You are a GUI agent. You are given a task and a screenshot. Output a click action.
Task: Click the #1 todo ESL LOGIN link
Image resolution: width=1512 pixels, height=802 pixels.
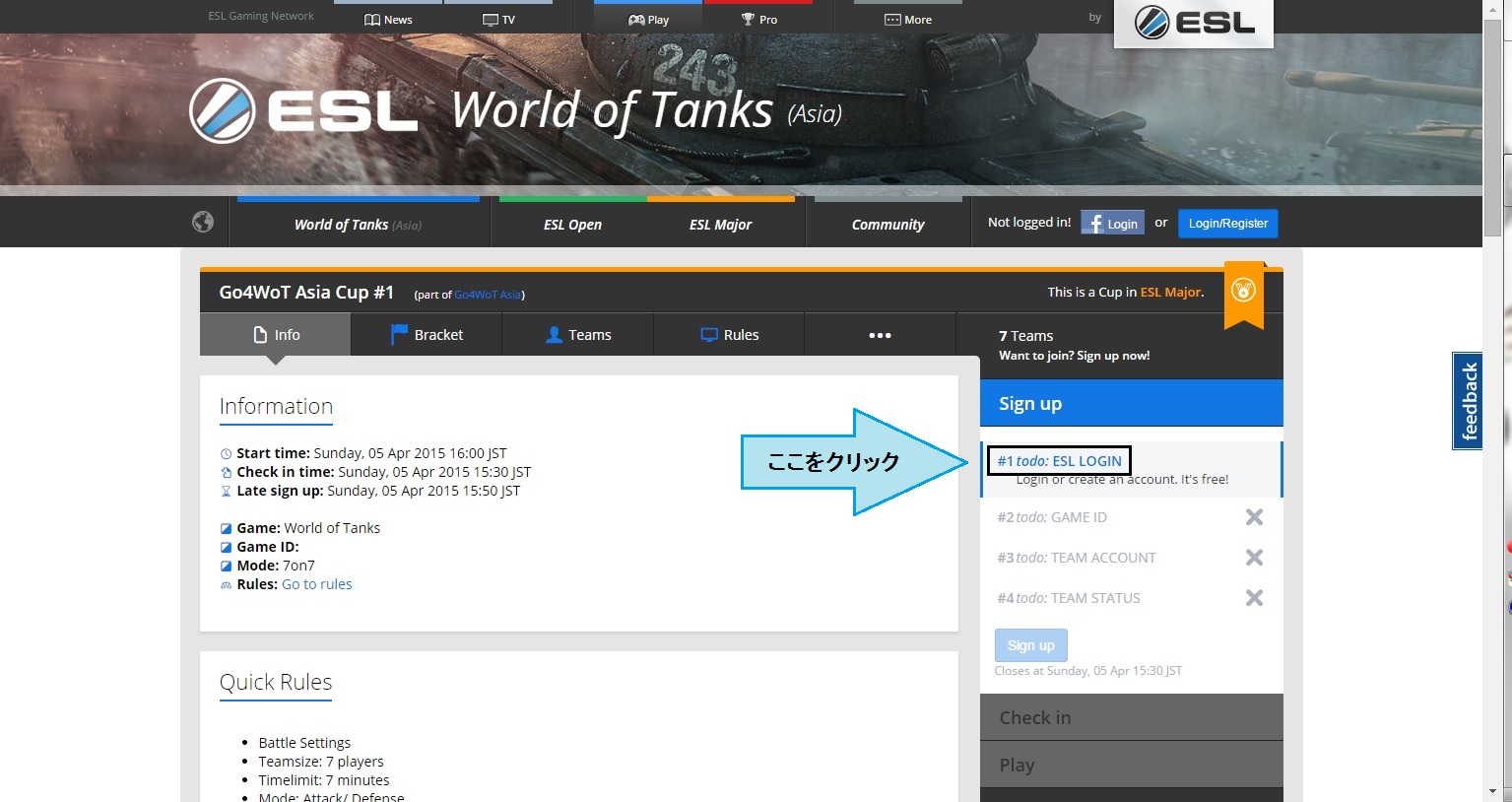(x=1059, y=461)
